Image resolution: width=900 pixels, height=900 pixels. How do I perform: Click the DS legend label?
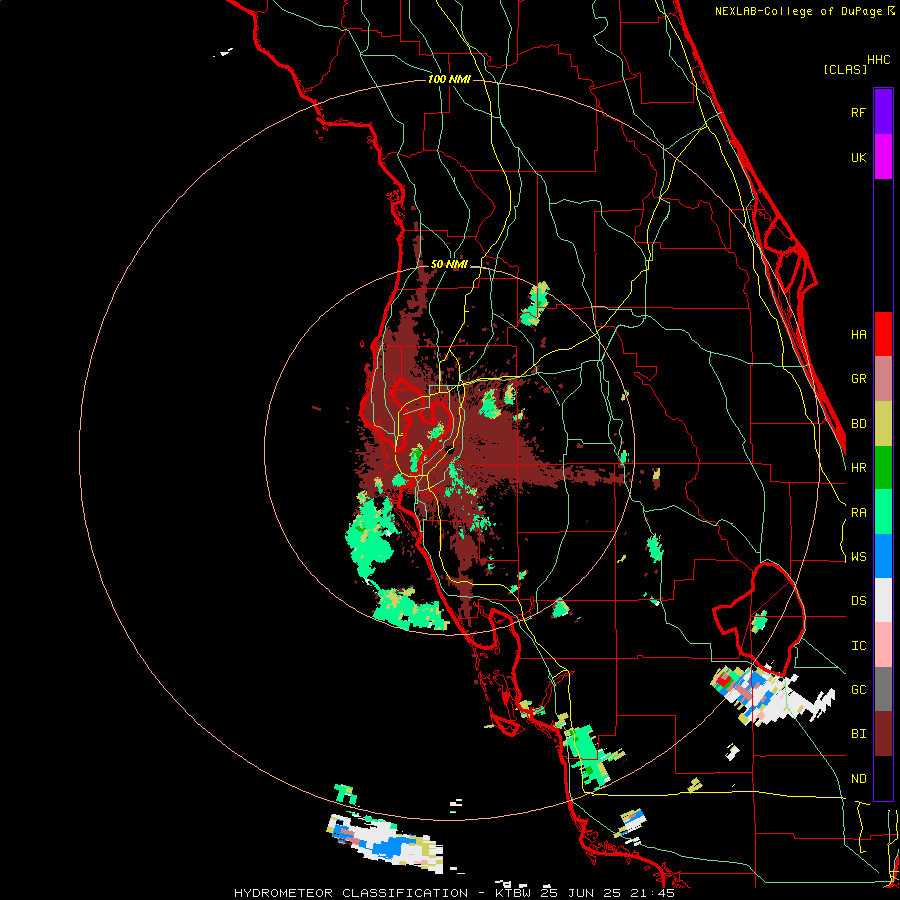click(858, 601)
